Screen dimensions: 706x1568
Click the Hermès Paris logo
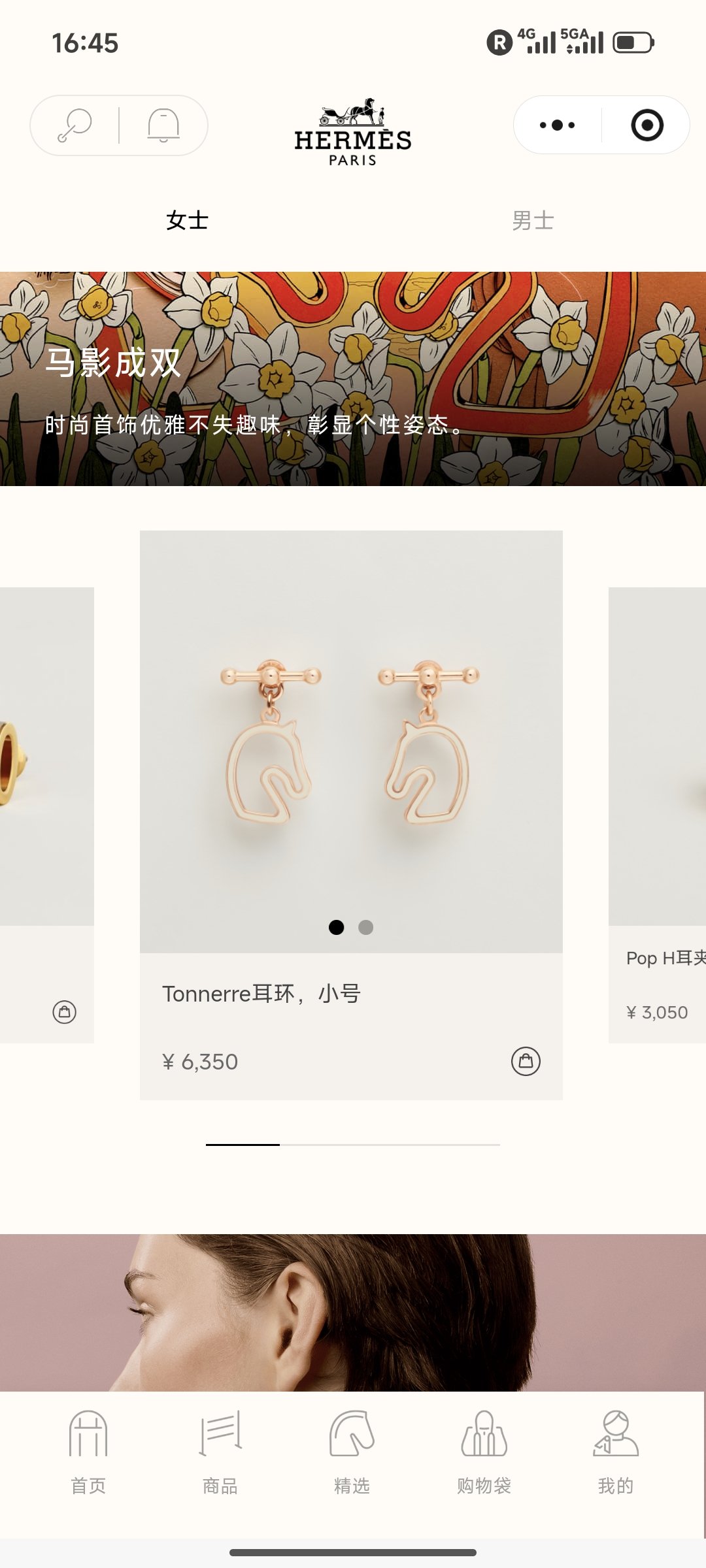[353, 132]
